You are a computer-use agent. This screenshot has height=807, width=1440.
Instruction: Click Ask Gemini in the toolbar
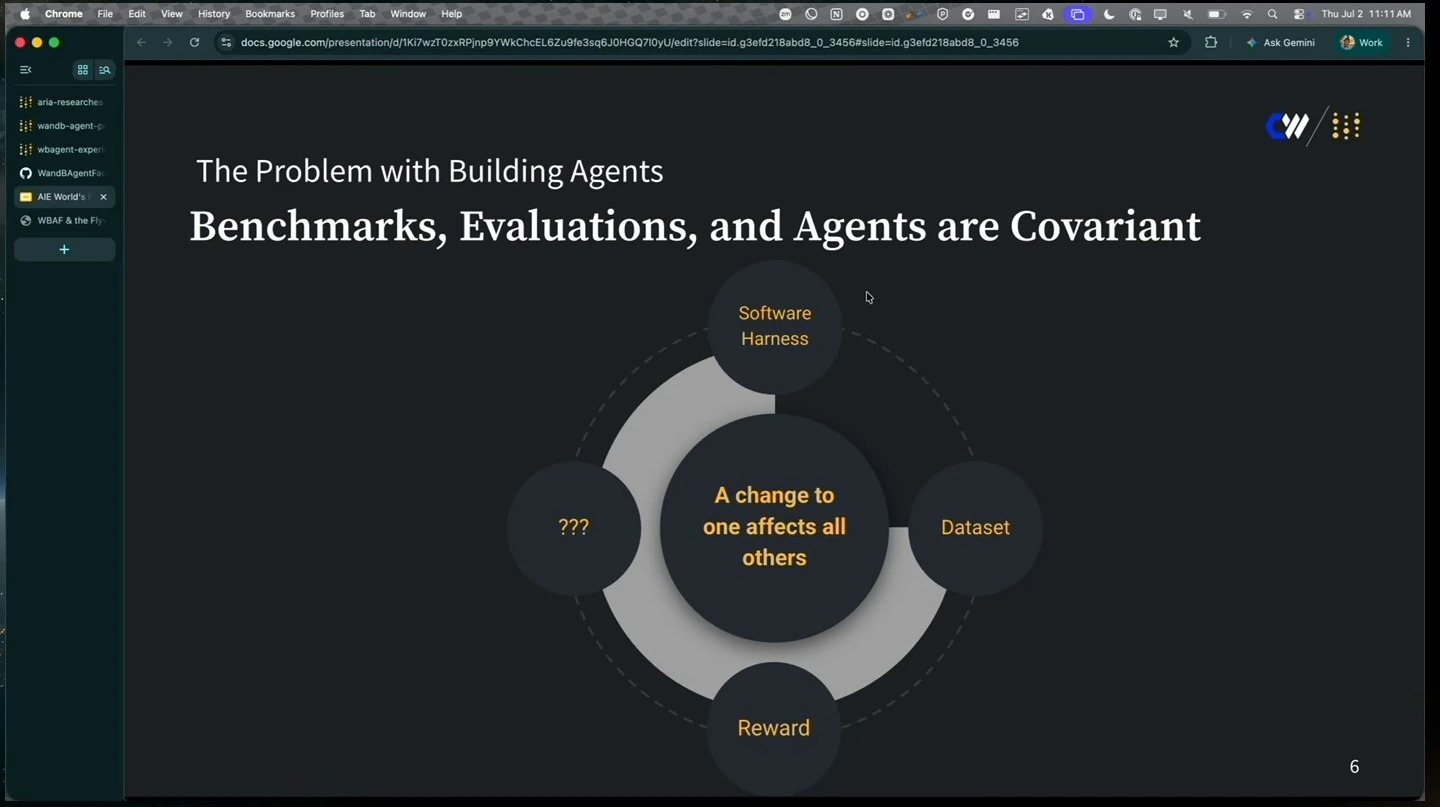tap(1281, 42)
